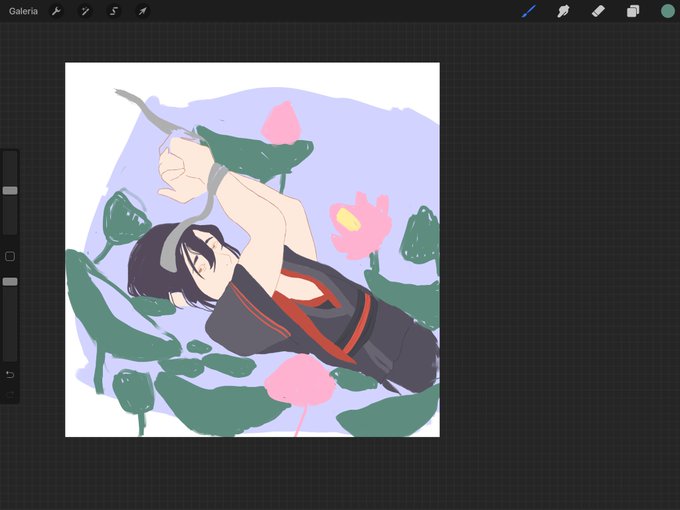The height and width of the screenshot is (510, 680).
Task: Activate the Selection S-shaped tool
Action: 114,11
